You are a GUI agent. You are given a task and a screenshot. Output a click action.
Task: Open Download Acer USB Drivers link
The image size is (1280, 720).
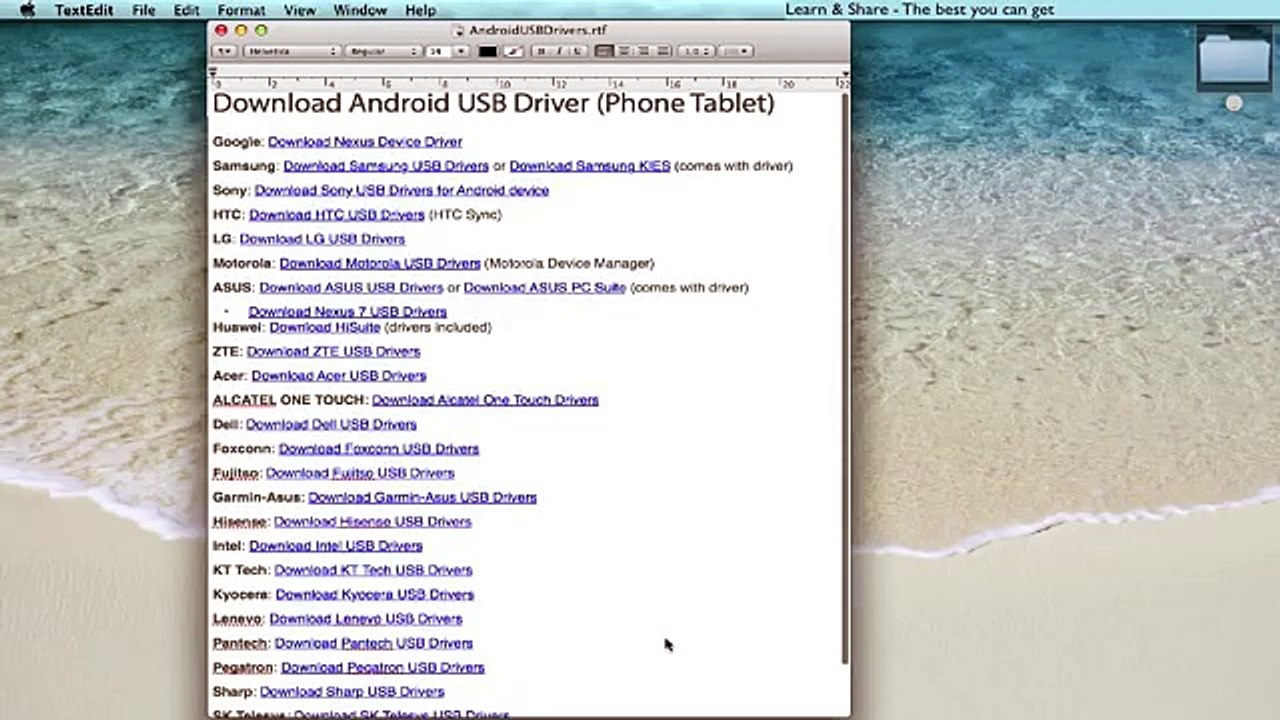[x=338, y=376]
